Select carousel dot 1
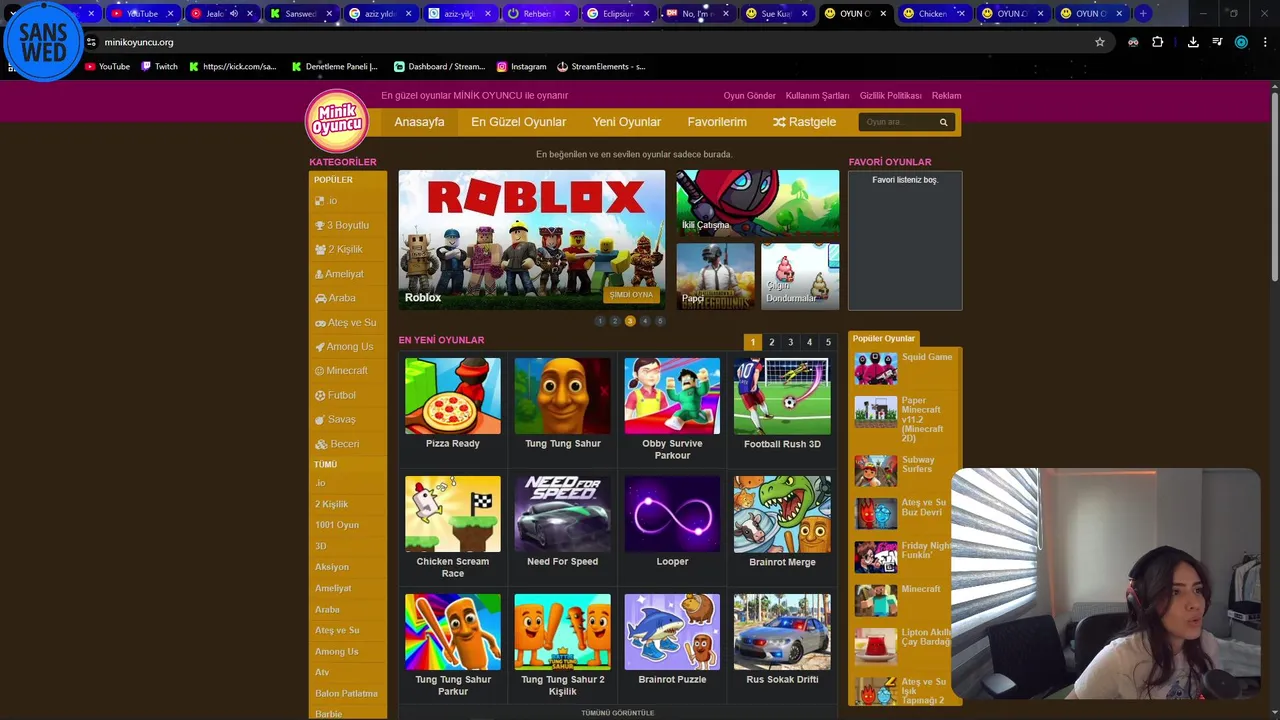The height and width of the screenshot is (720, 1280). [600, 321]
